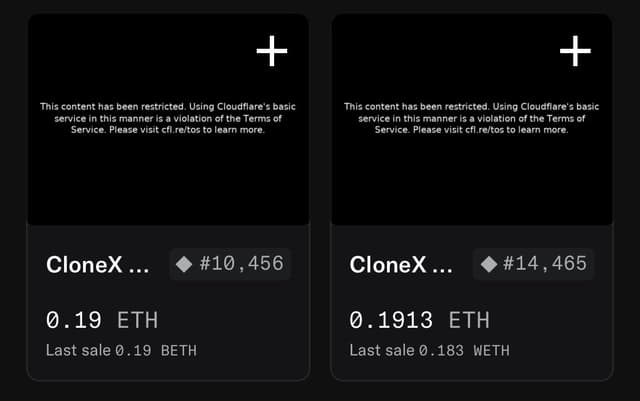Open the #14,465 rarity rank badge
The image size is (640, 401).
click(x=533, y=264)
